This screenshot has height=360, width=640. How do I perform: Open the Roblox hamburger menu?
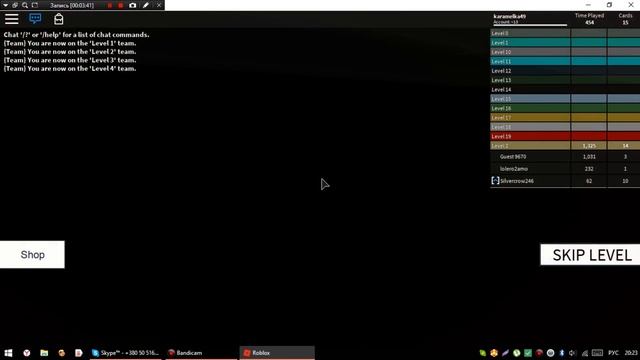pos(11,19)
